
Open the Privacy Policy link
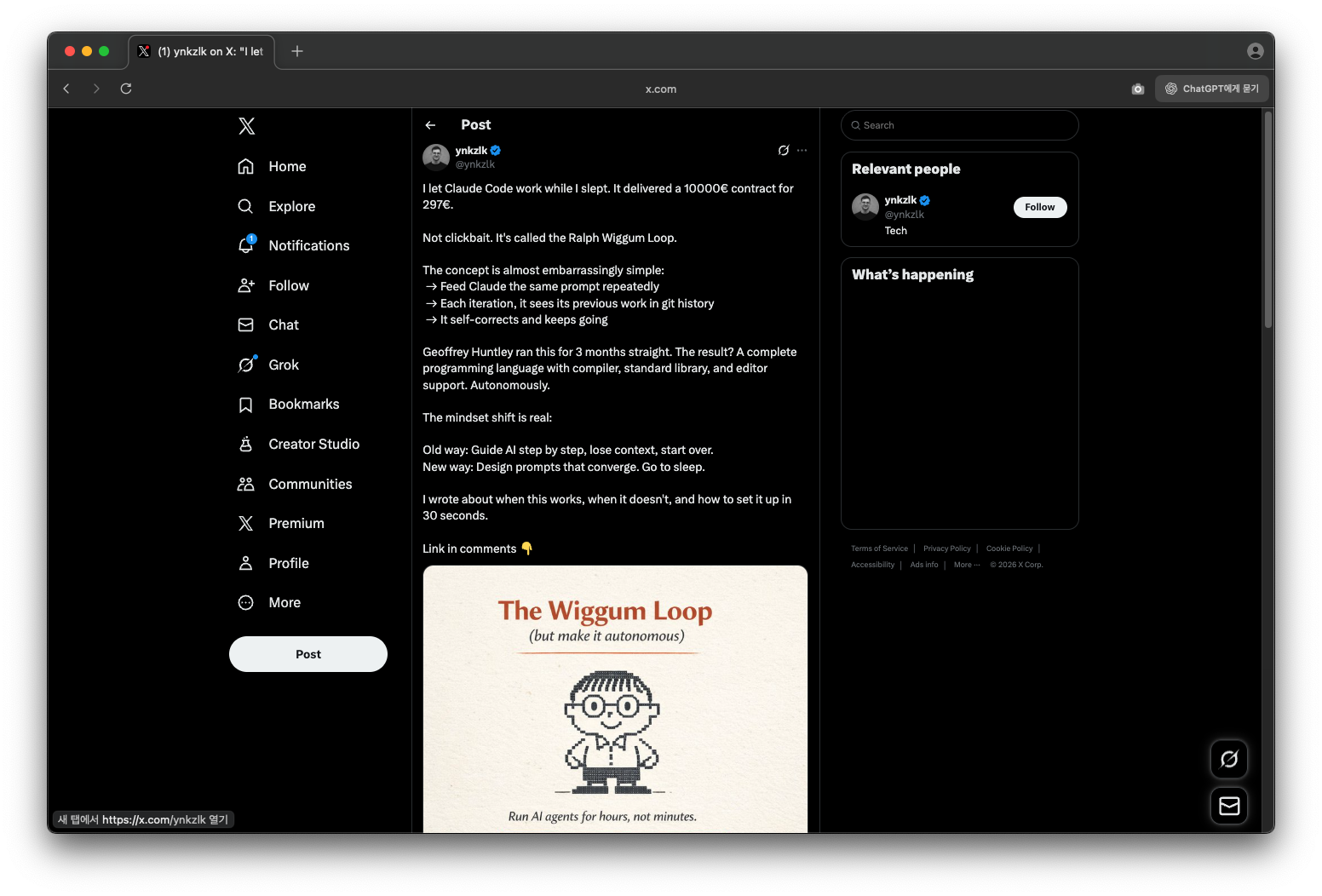pyautogui.click(x=947, y=549)
